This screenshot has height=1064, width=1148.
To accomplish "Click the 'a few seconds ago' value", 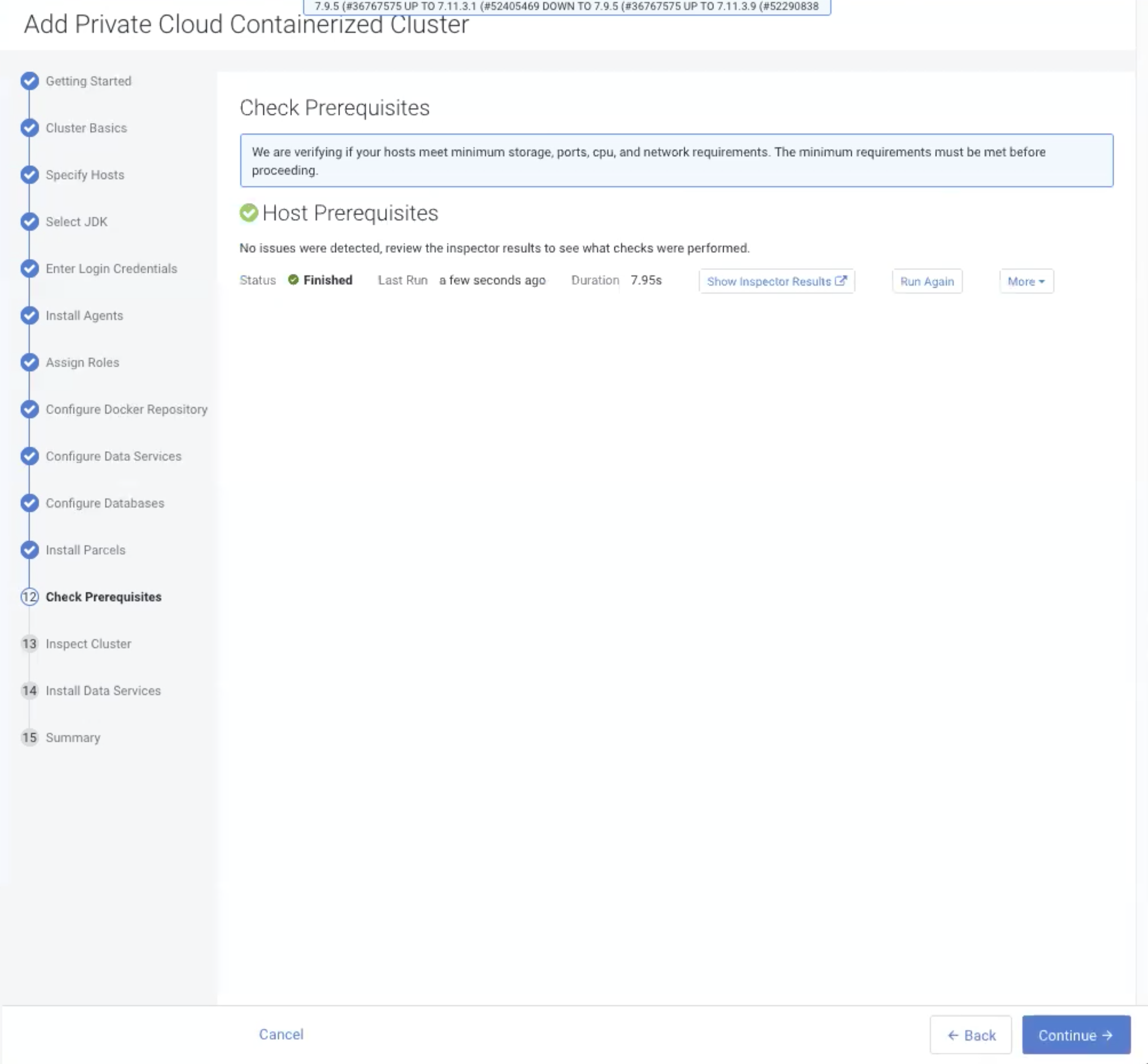I will 492,280.
